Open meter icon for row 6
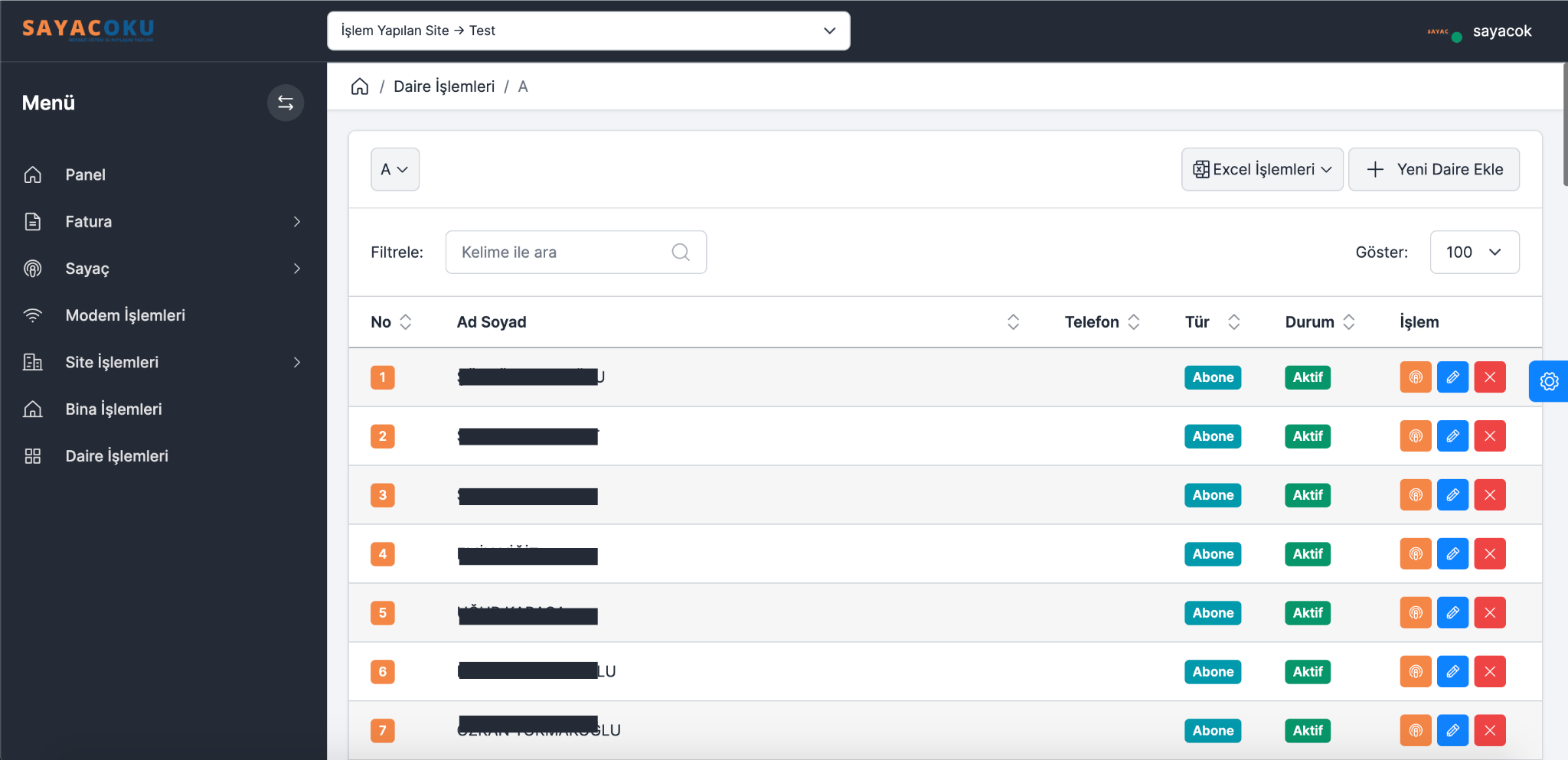 (1416, 672)
